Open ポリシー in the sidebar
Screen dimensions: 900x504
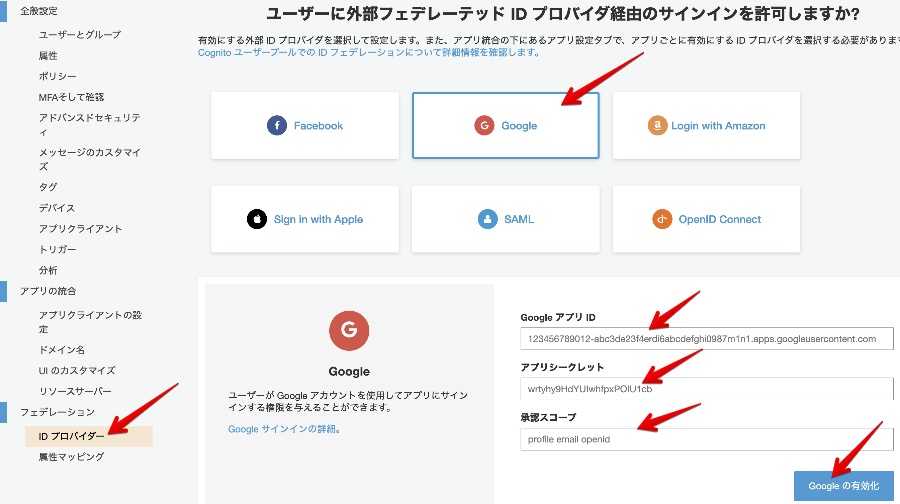[x=57, y=76]
